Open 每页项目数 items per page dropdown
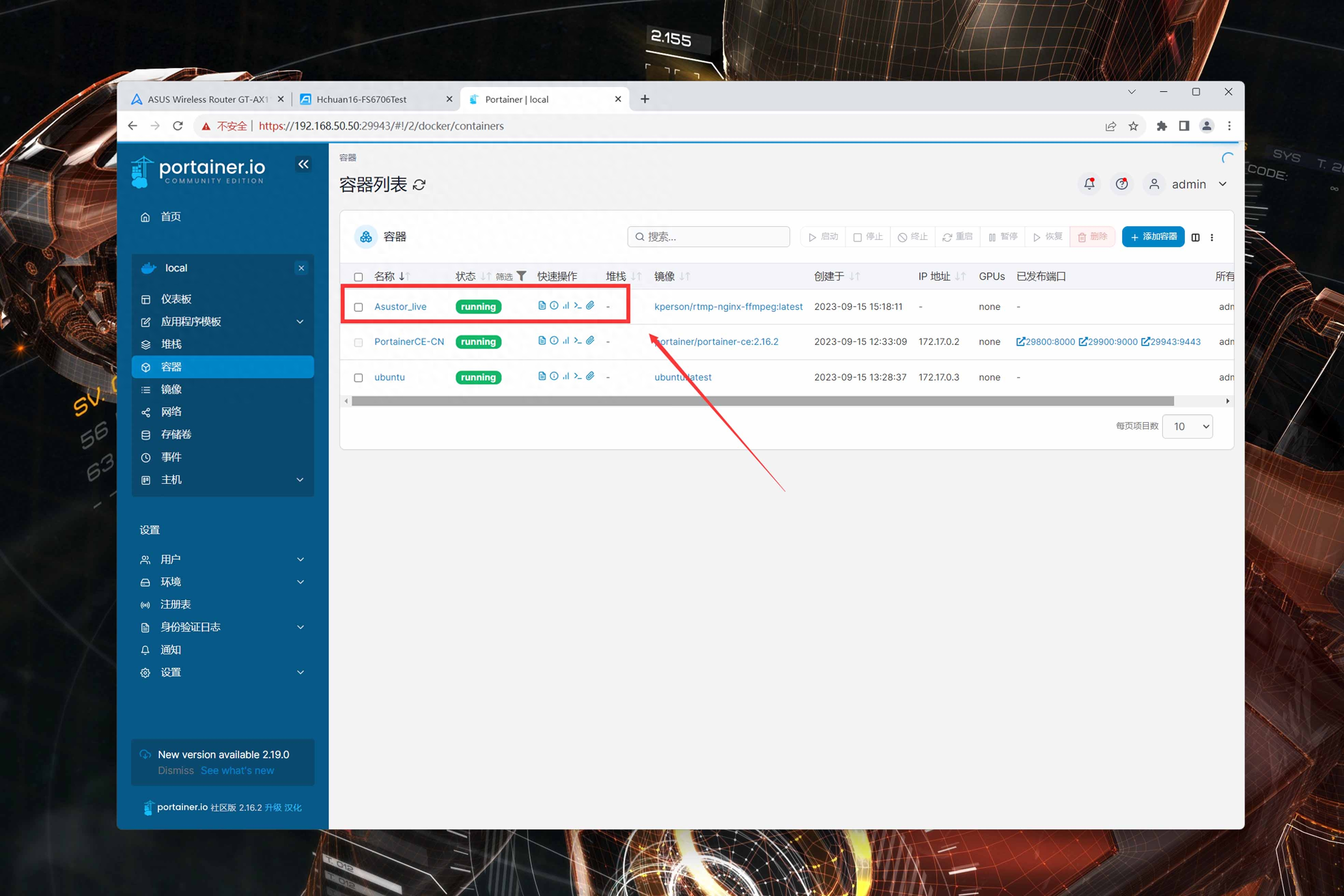Image resolution: width=1344 pixels, height=896 pixels. pos(1187,426)
